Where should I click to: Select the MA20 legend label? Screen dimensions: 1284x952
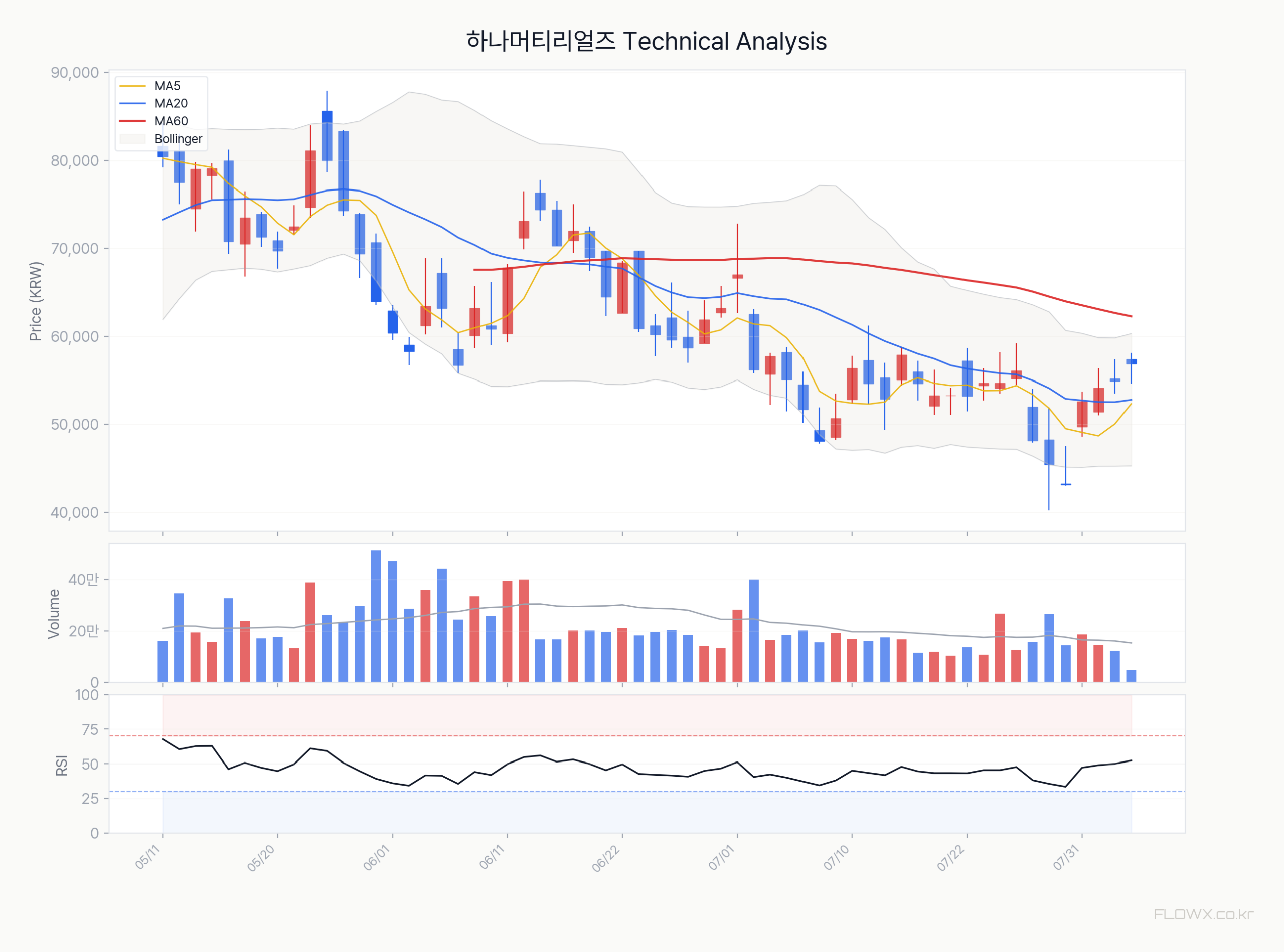point(171,103)
